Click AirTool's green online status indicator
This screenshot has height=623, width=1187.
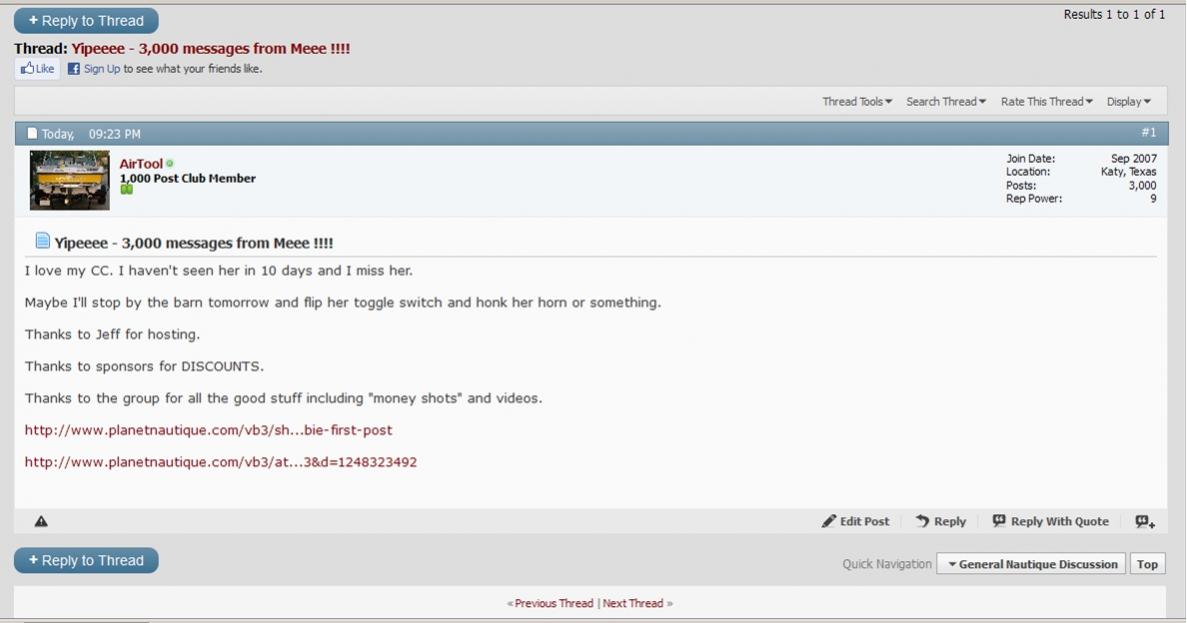coord(170,164)
